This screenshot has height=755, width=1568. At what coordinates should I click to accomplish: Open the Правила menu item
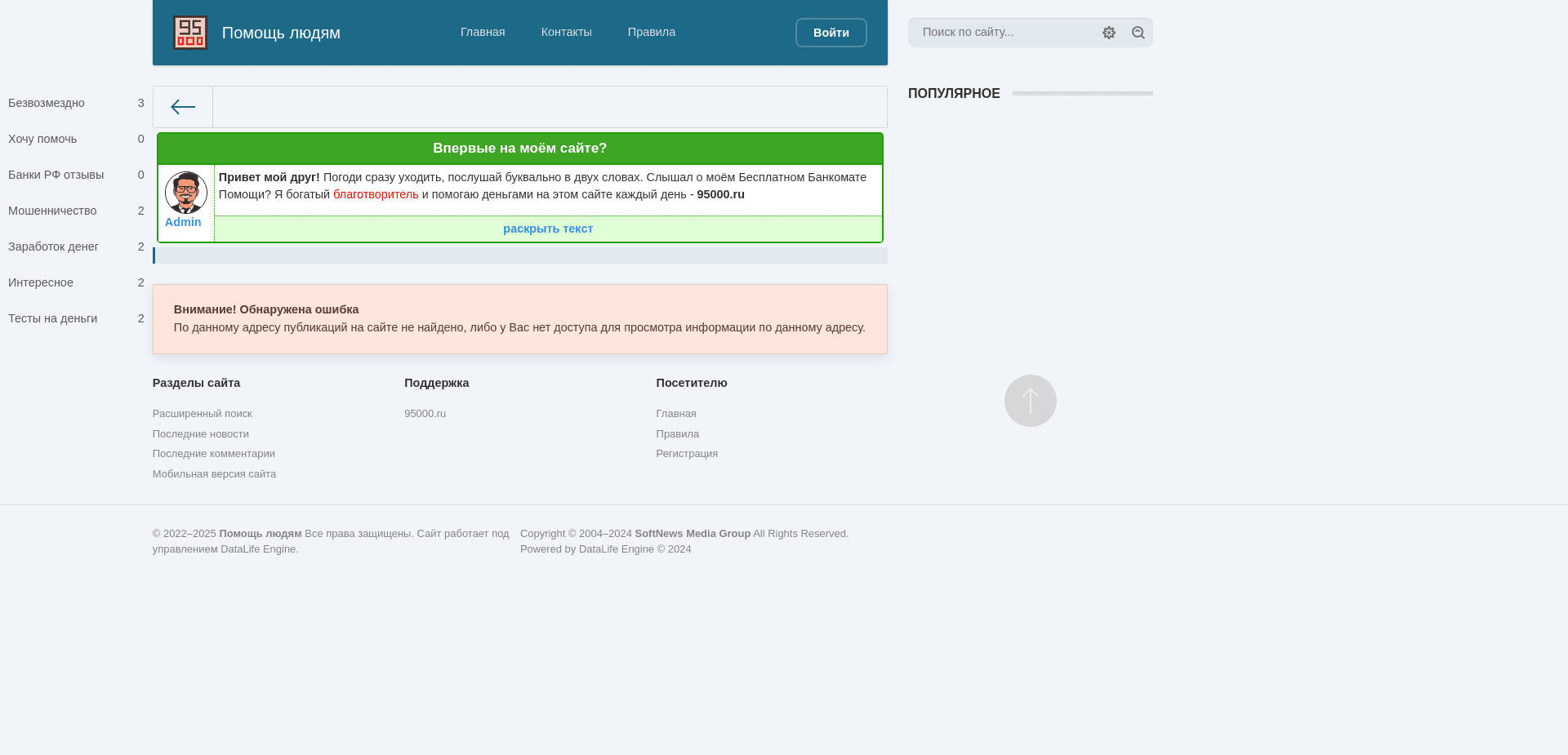coord(651,32)
